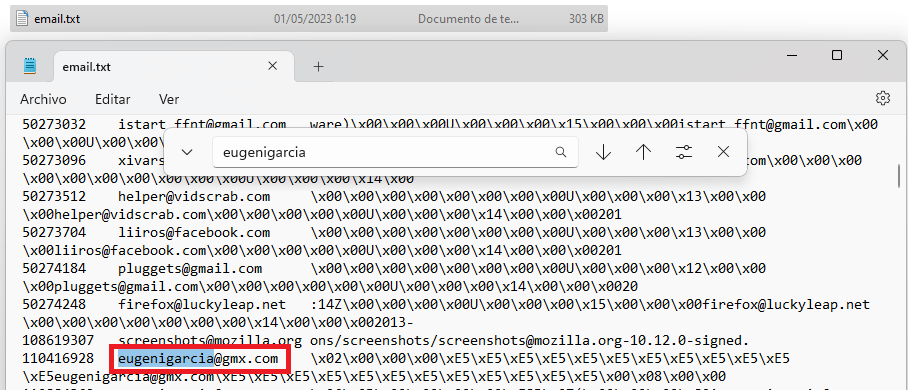
Task: Close the find bar
Action: (x=723, y=152)
